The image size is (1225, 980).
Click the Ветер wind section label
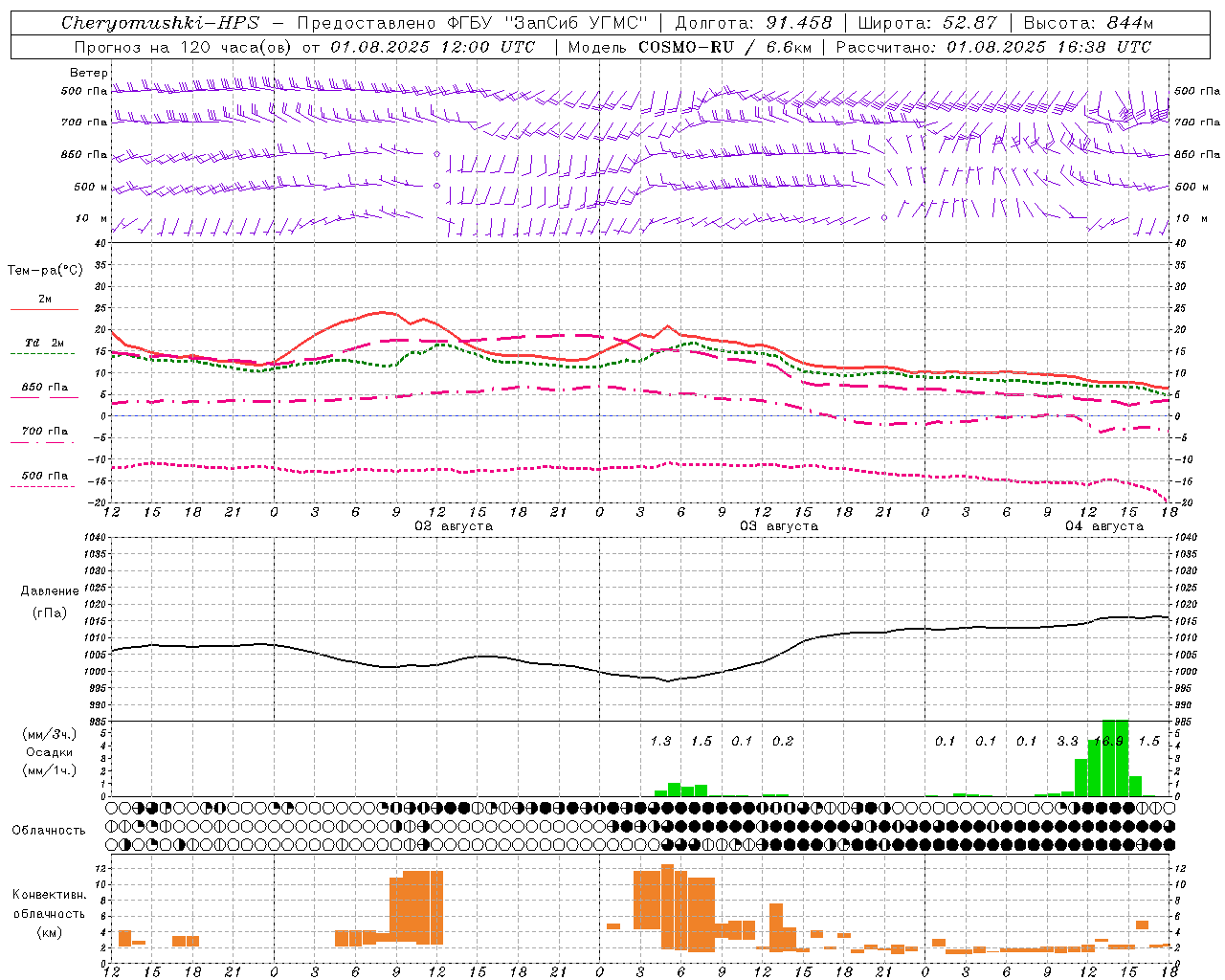click(x=88, y=73)
